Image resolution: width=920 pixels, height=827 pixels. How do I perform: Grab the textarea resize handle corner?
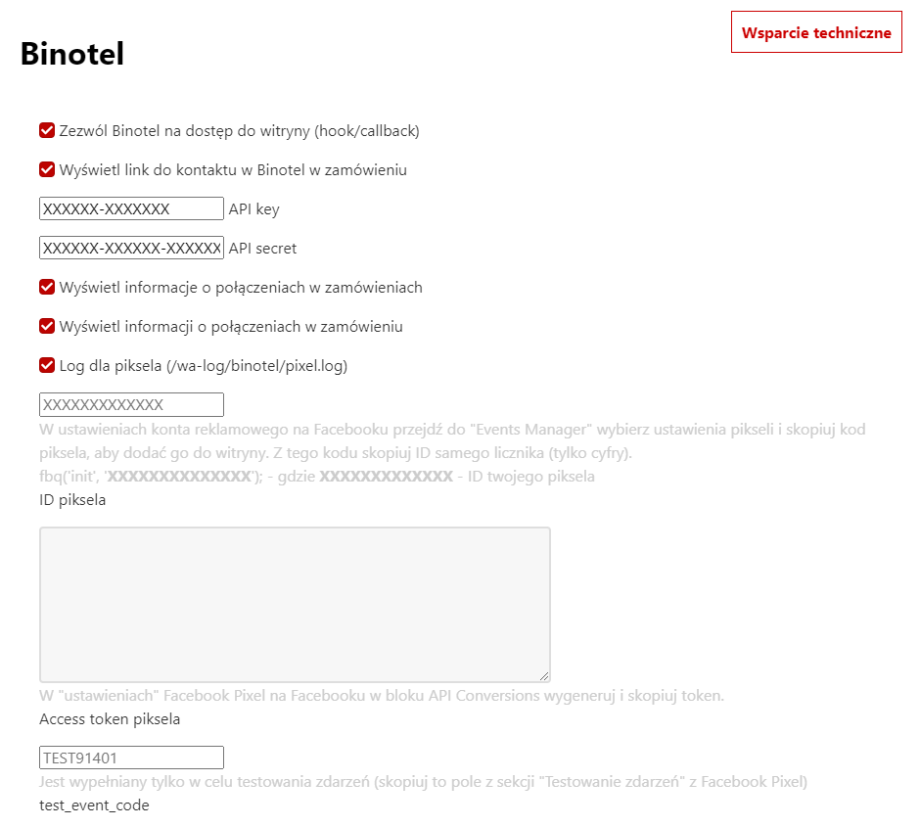click(545, 677)
